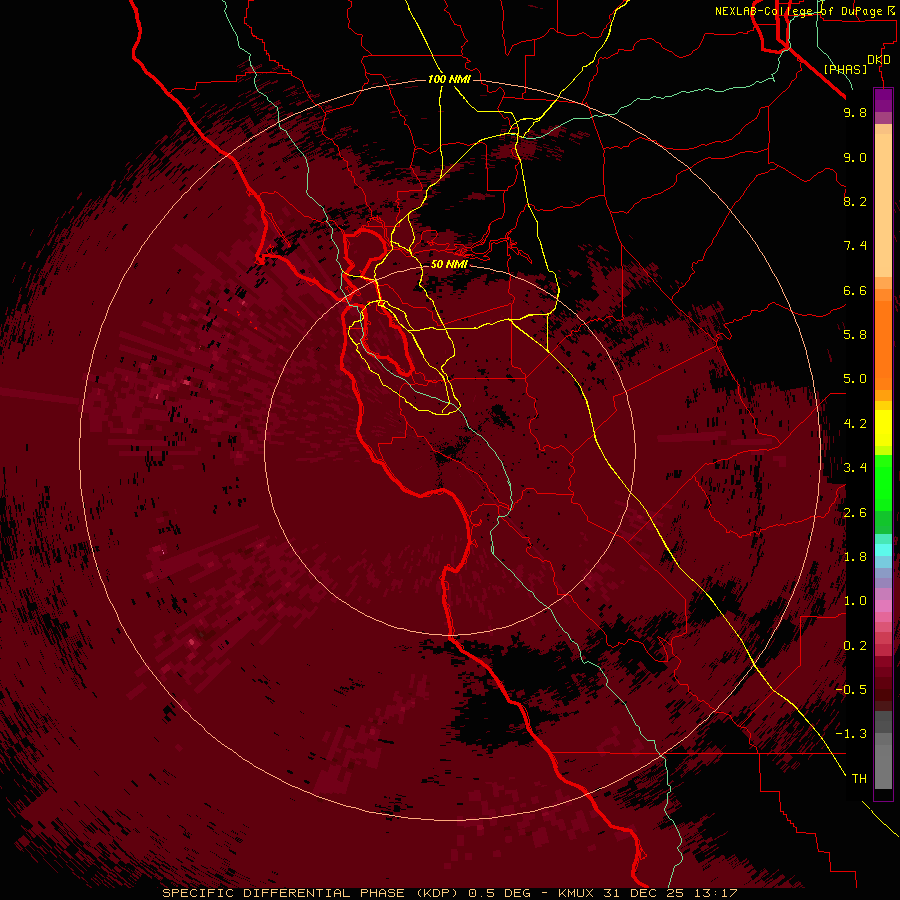Click the 50 NMI range ring label
This screenshot has height=900, width=900.
coord(449,264)
